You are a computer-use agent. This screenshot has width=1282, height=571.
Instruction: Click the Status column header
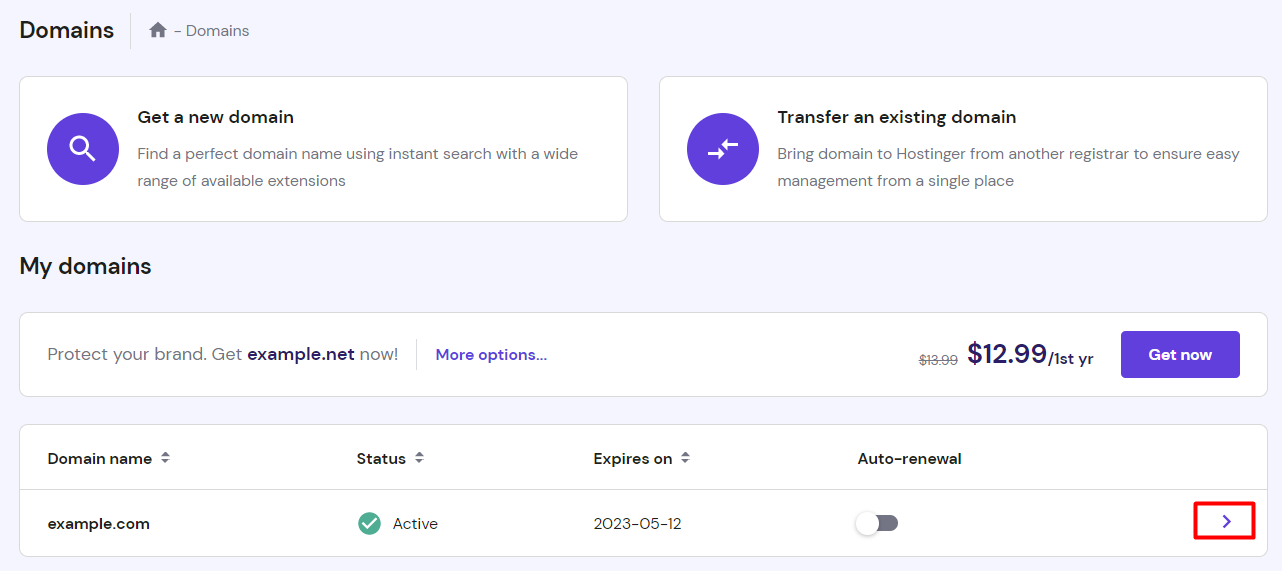pyautogui.click(x=381, y=459)
